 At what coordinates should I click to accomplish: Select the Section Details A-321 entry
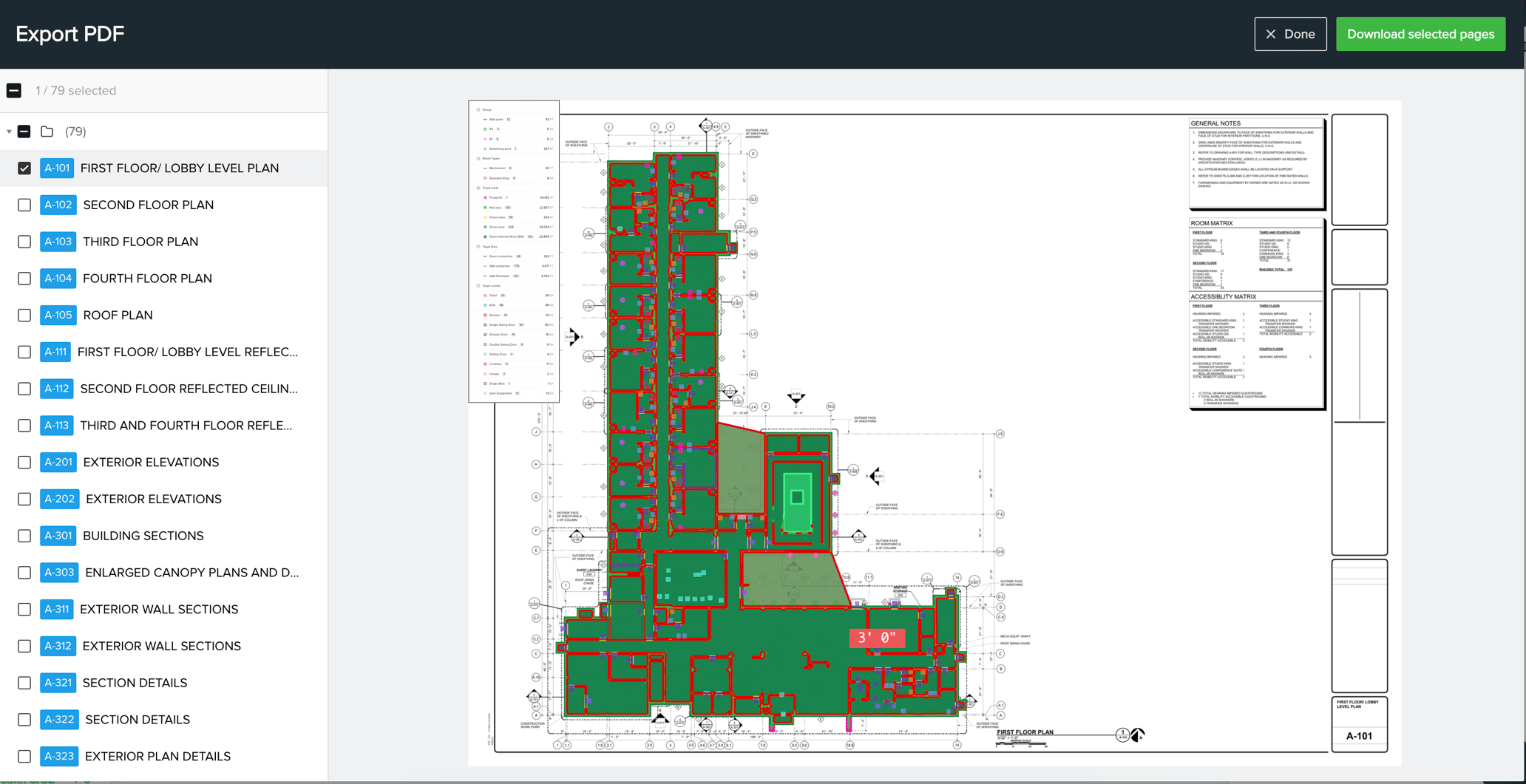tap(163, 683)
